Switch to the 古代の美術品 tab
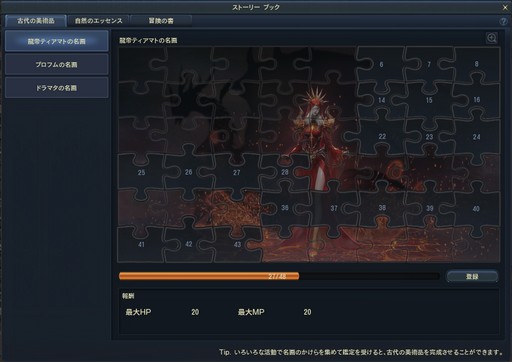Viewport: 512px width, 362px height. click(36, 21)
